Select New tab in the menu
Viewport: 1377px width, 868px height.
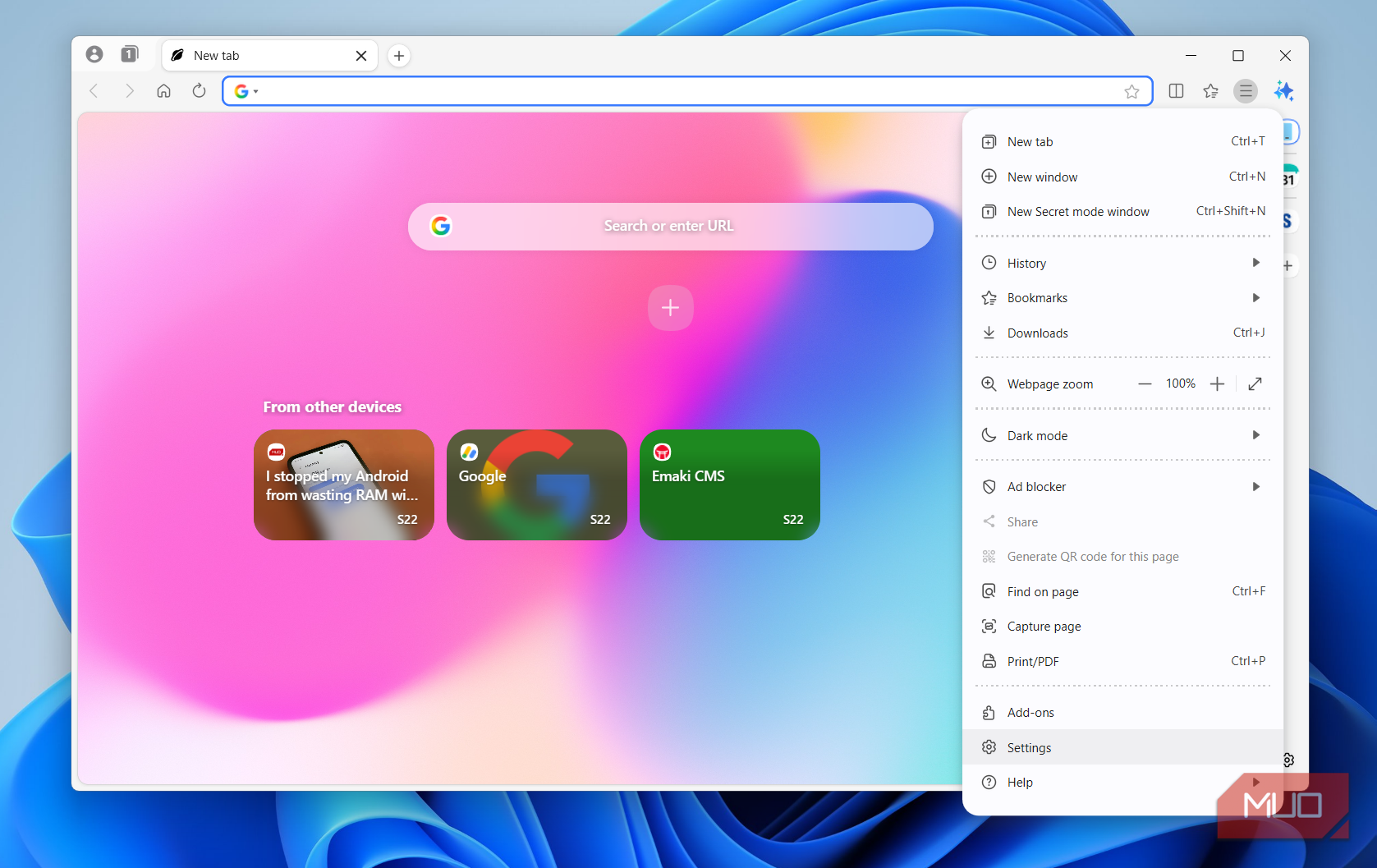1122,142
